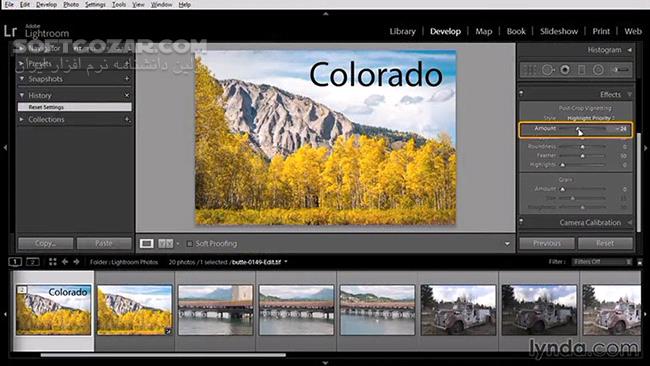Click the Paste button
Image resolution: width=650 pixels, height=366 pixels.
(x=104, y=243)
